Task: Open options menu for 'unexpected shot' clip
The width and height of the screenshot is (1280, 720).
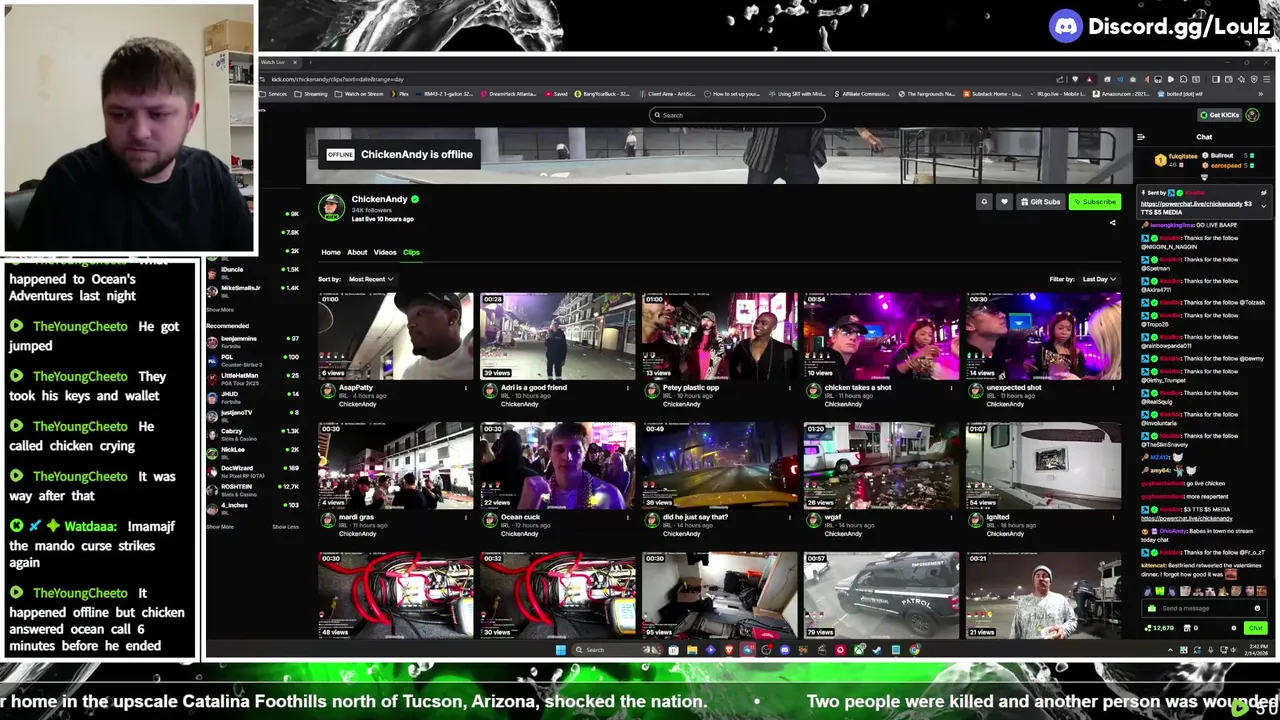Action: tap(1113, 388)
